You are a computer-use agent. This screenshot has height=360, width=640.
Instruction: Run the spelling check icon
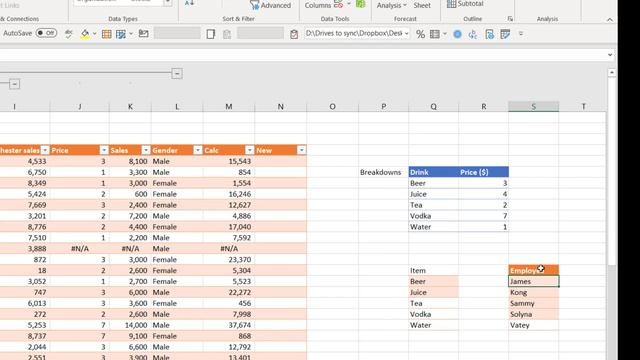pos(69,34)
